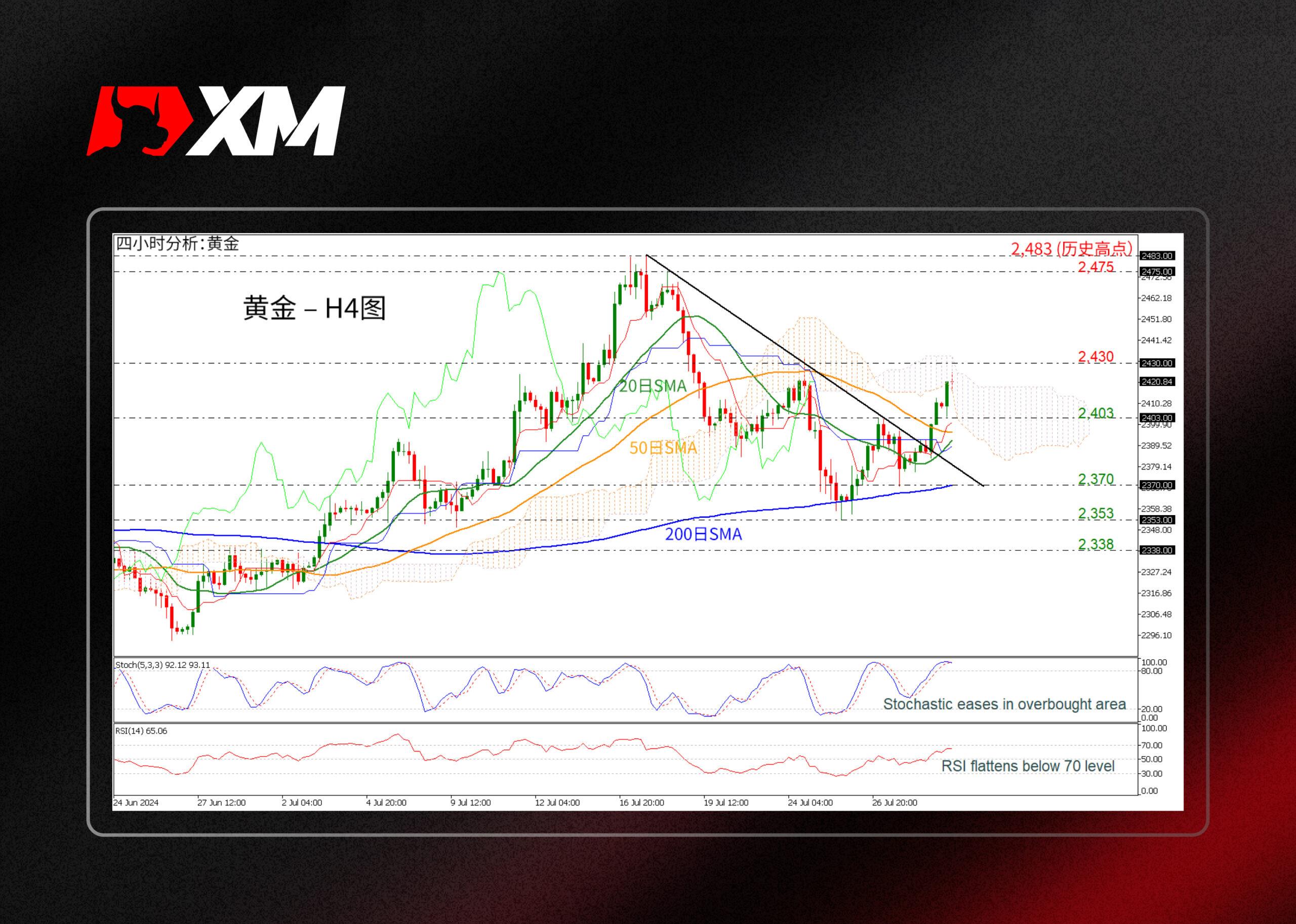Click the '80.00' level on Stochastic scale
Viewport: 1296px width, 924px height.
tap(1153, 671)
